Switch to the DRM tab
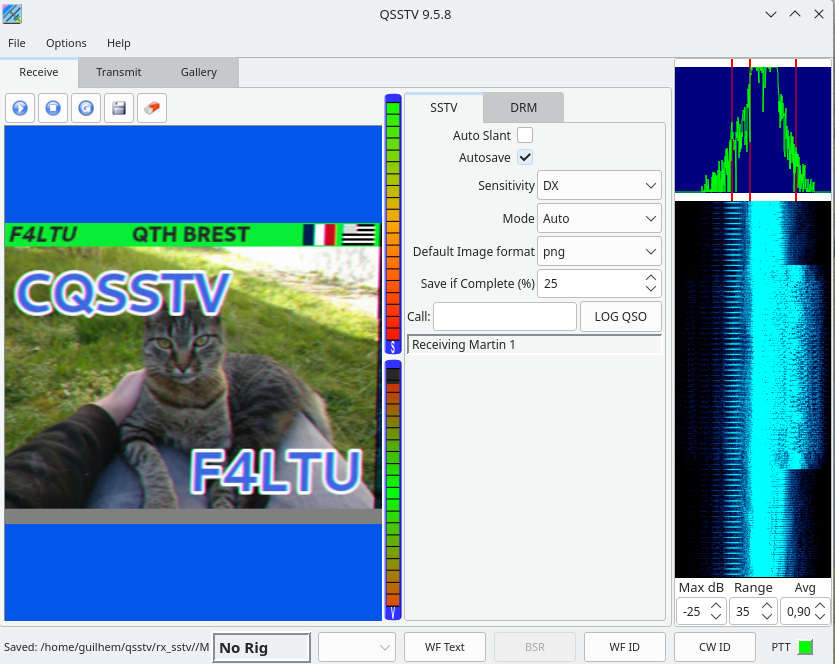The width and height of the screenshot is (835, 664). tap(523, 108)
